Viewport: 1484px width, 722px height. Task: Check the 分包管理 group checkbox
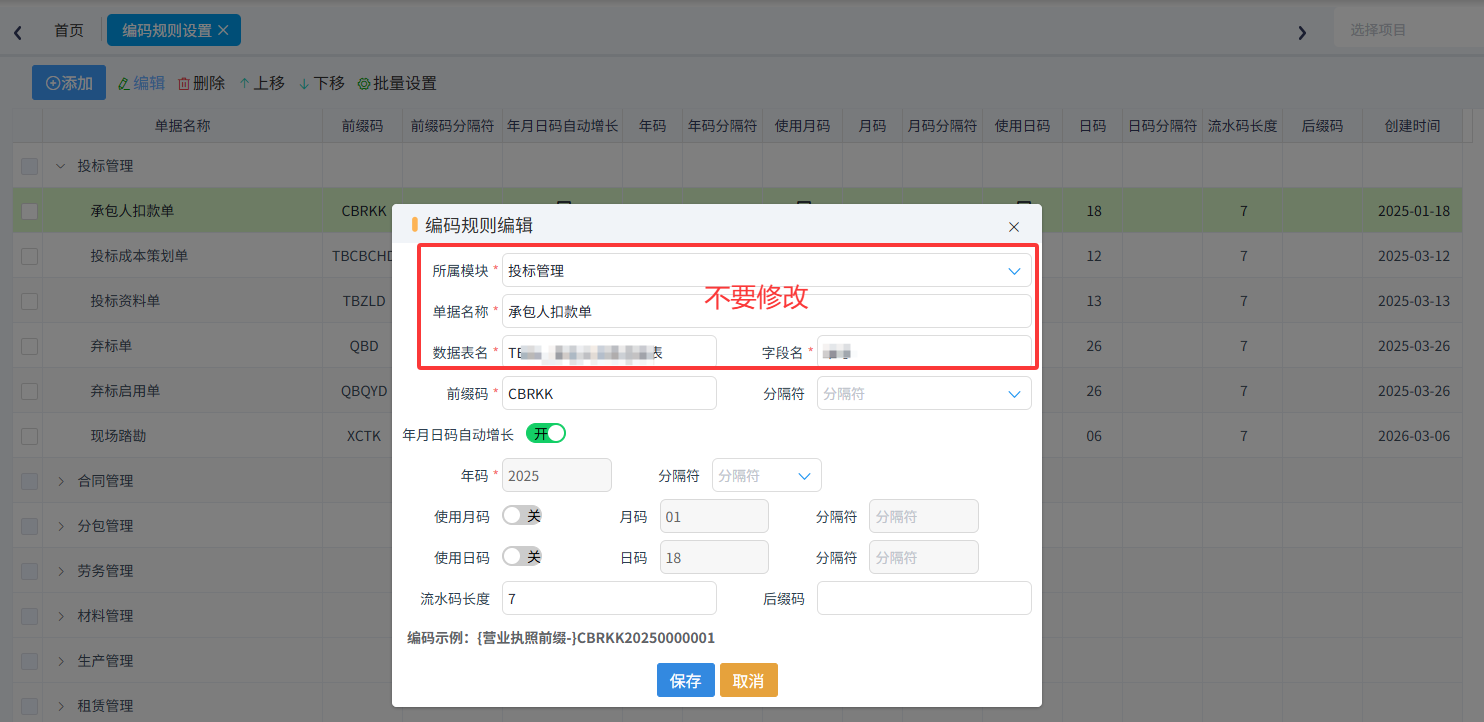pyautogui.click(x=30, y=526)
